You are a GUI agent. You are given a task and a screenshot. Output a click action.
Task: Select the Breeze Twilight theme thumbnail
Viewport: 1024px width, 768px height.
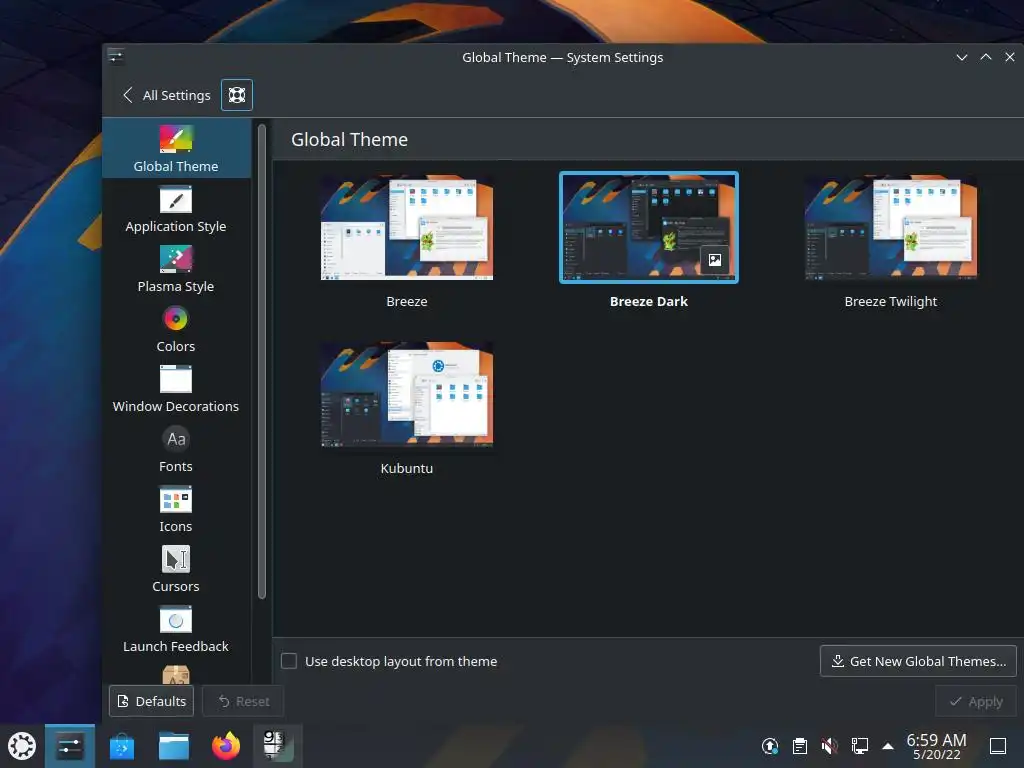pyautogui.click(x=891, y=227)
